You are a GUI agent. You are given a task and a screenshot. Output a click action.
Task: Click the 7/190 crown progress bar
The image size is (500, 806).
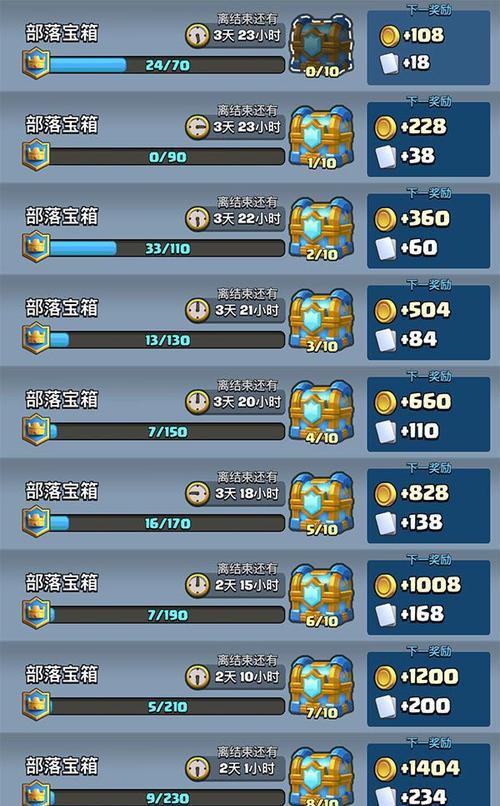point(166,615)
